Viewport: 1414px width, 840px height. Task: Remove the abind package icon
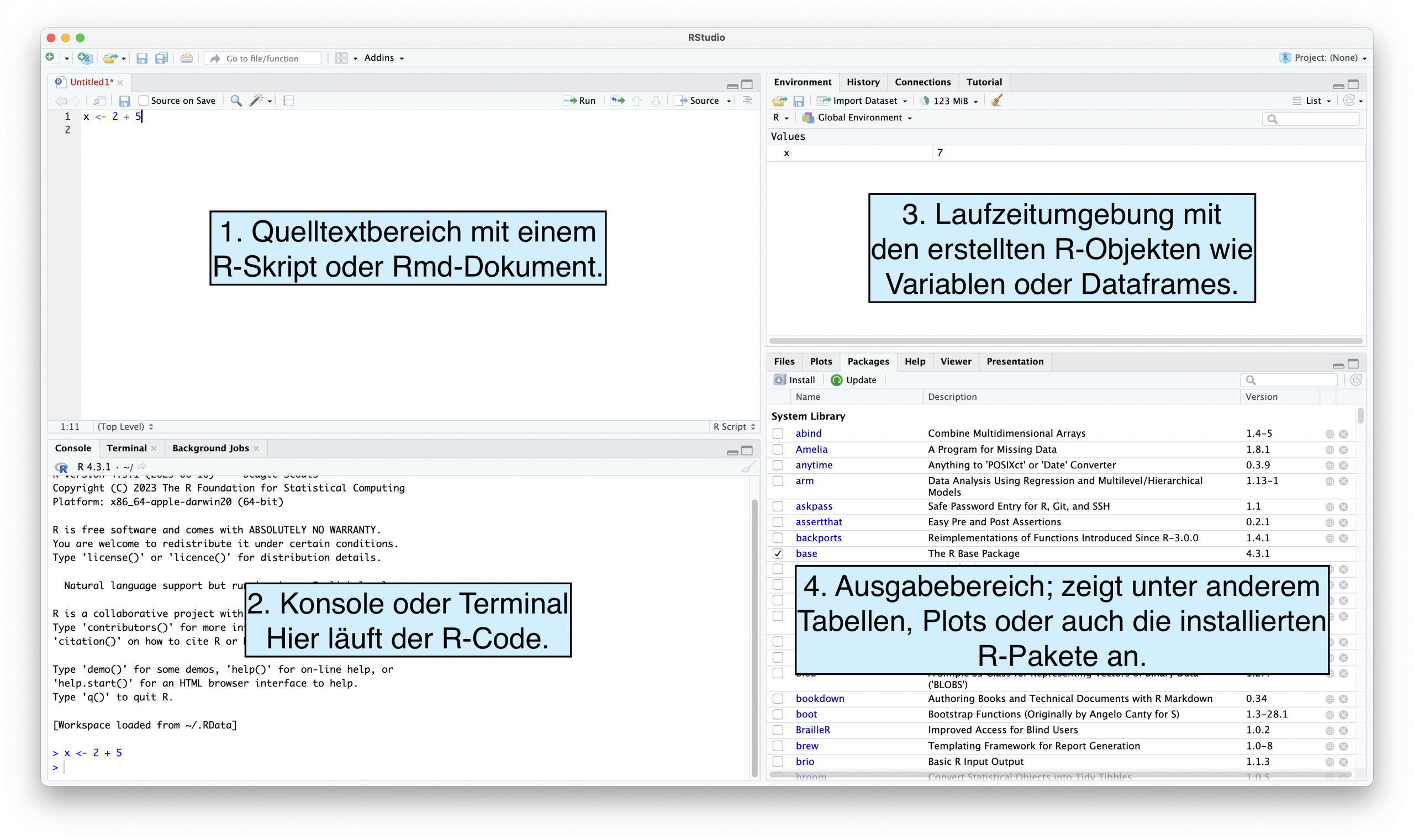[x=1343, y=434]
